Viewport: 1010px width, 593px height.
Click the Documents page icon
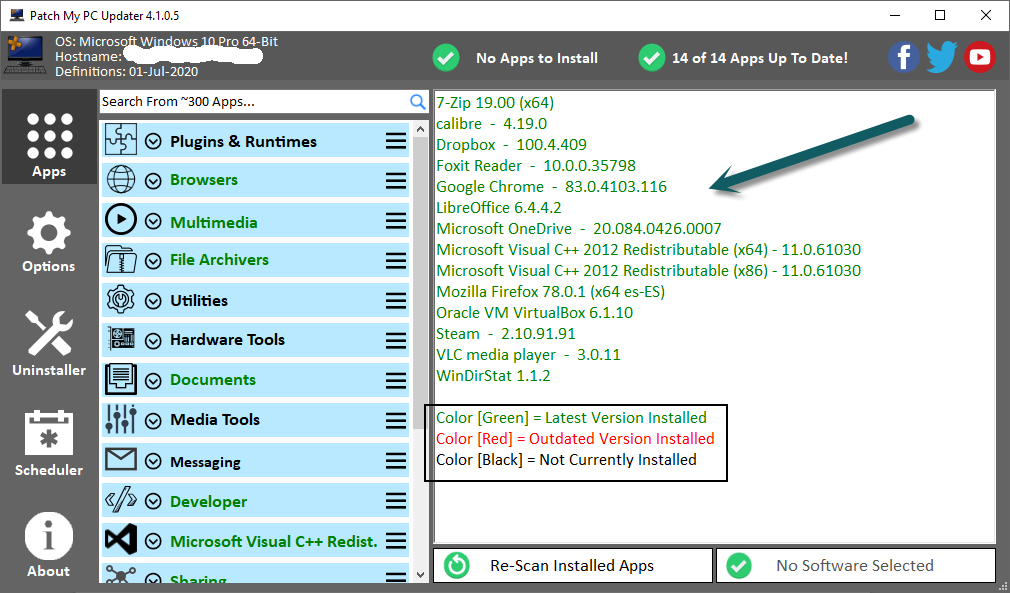(120, 379)
